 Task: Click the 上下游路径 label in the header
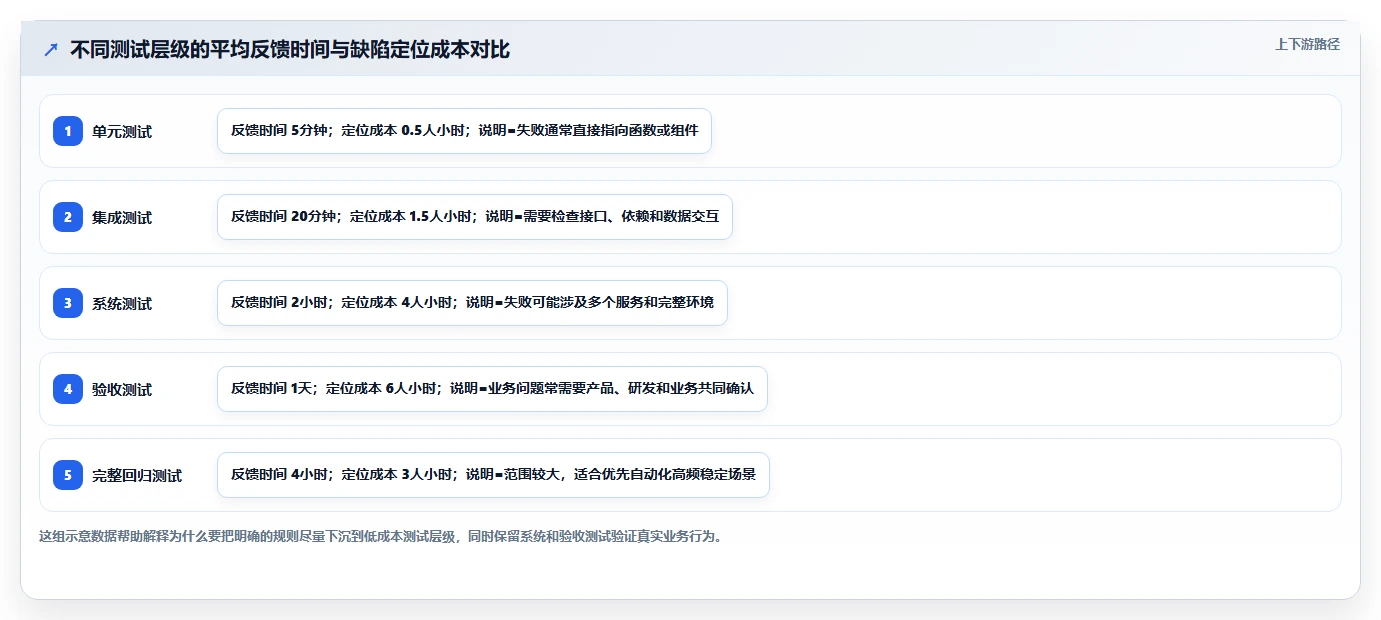(x=1307, y=44)
